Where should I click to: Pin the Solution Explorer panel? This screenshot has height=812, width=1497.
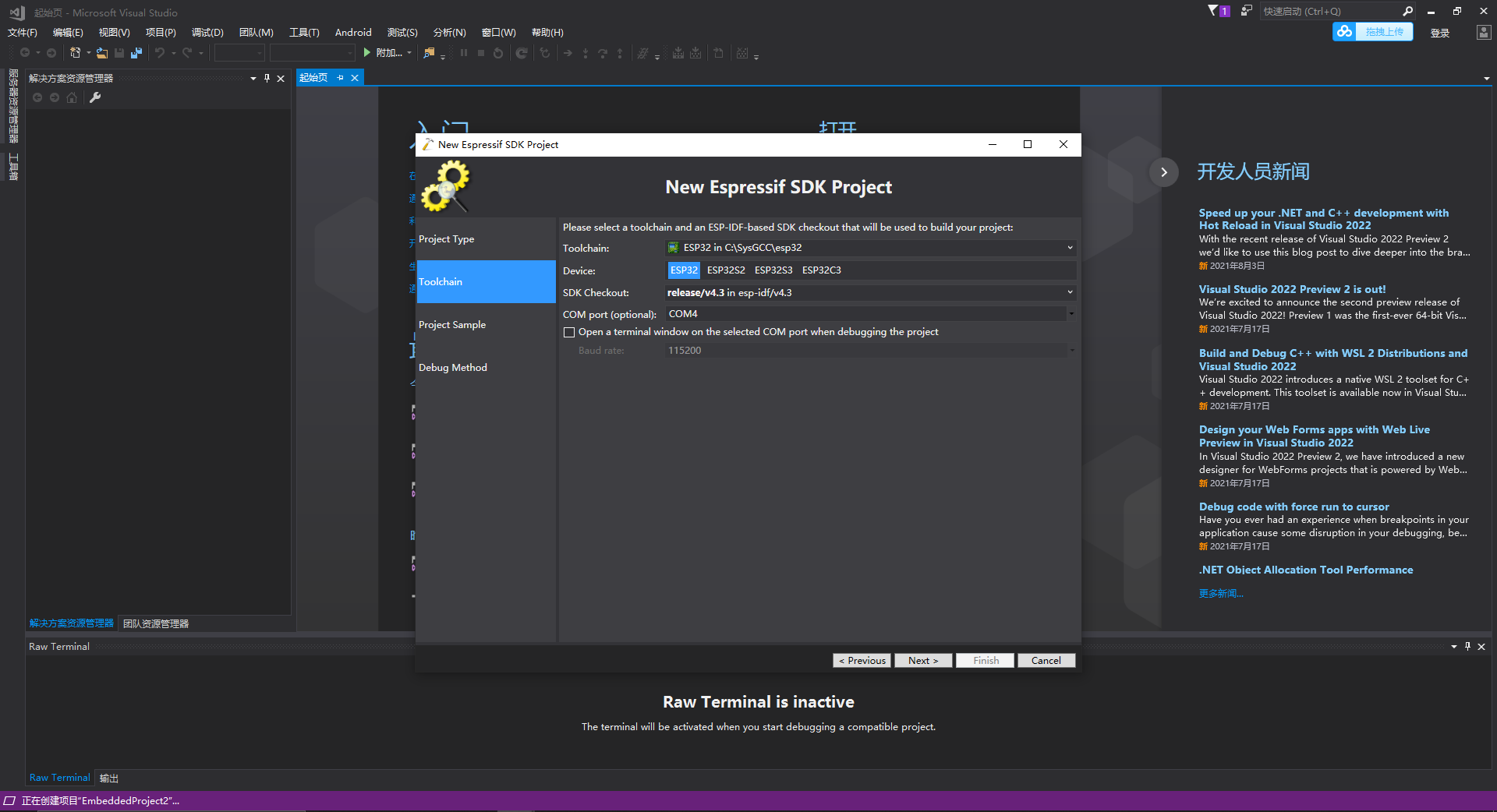[x=267, y=78]
